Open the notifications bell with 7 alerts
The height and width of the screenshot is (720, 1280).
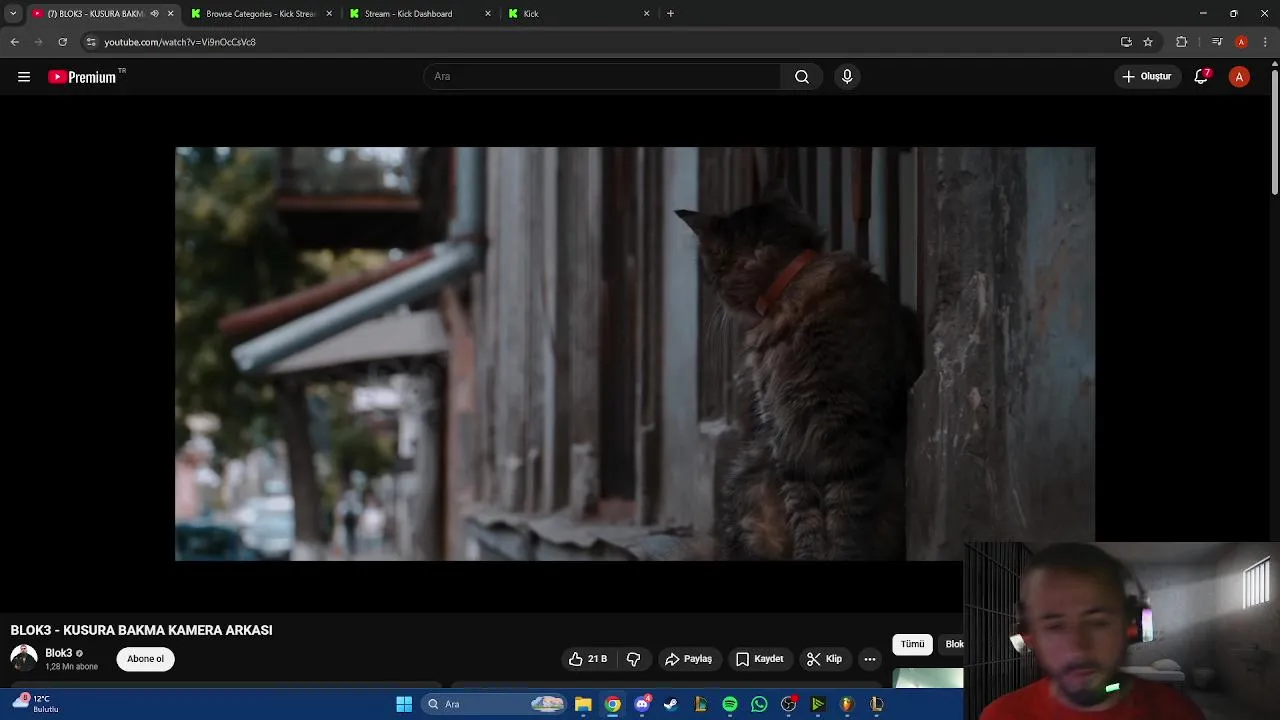click(x=1202, y=77)
